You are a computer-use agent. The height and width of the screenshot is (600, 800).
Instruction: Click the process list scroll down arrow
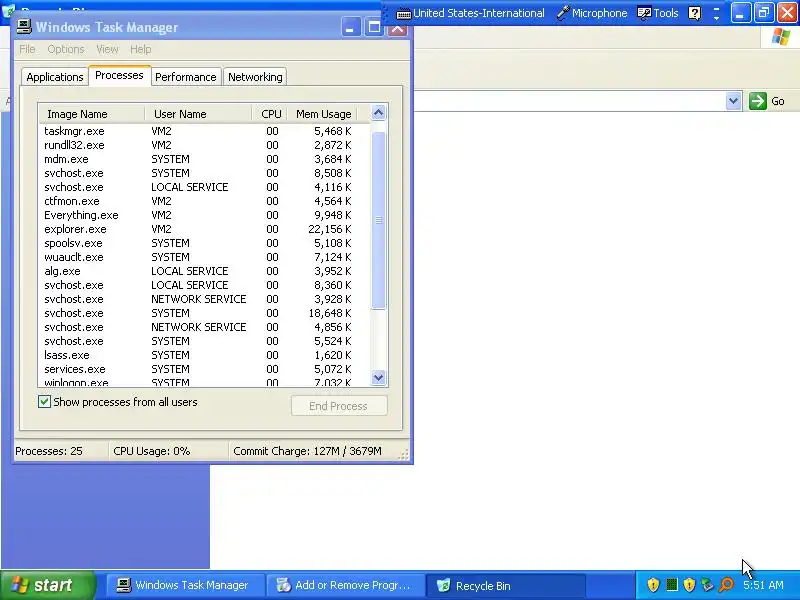click(x=379, y=378)
